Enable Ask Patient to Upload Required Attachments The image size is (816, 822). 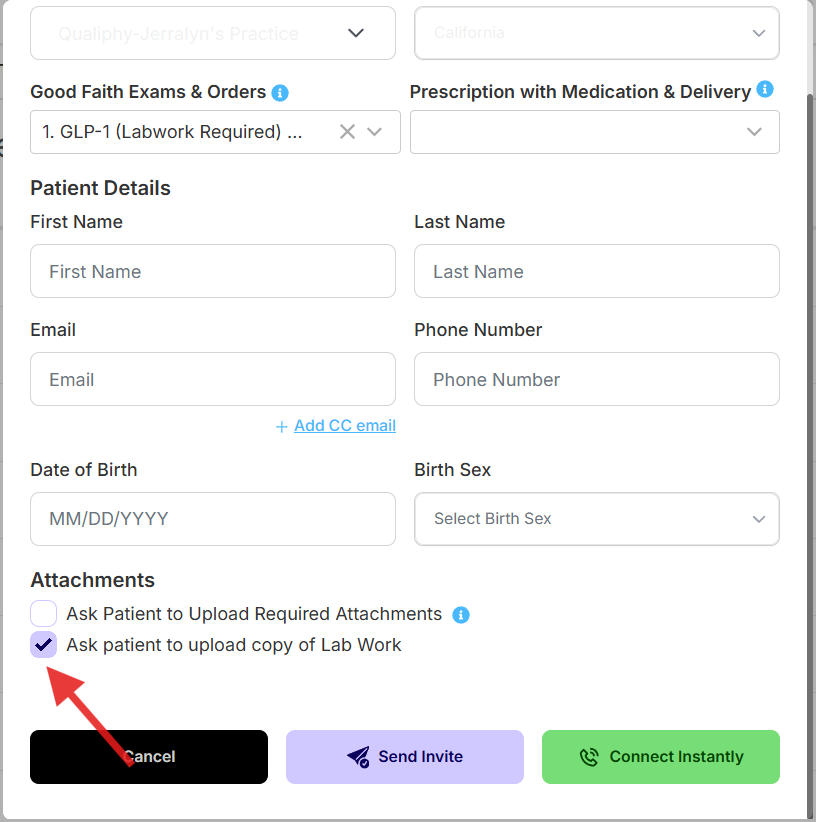pyautogui.click(x=43, y=613)
